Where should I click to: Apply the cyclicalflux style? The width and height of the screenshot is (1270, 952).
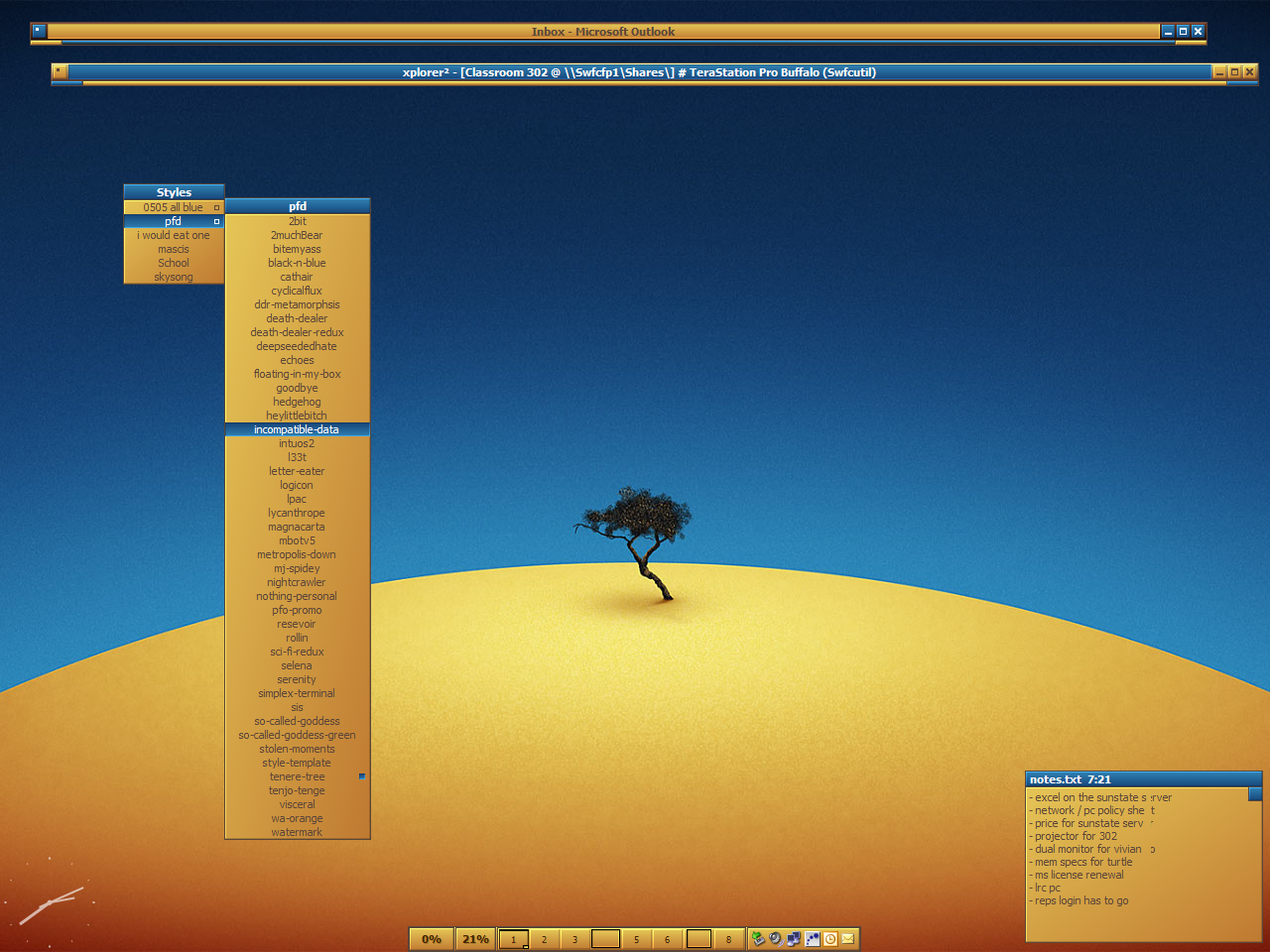pos(298,291)
